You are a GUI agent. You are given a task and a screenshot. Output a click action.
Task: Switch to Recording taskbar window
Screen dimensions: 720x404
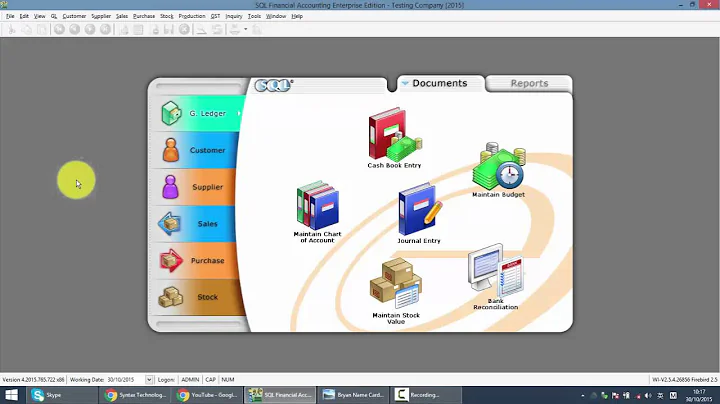pos(426,395)
